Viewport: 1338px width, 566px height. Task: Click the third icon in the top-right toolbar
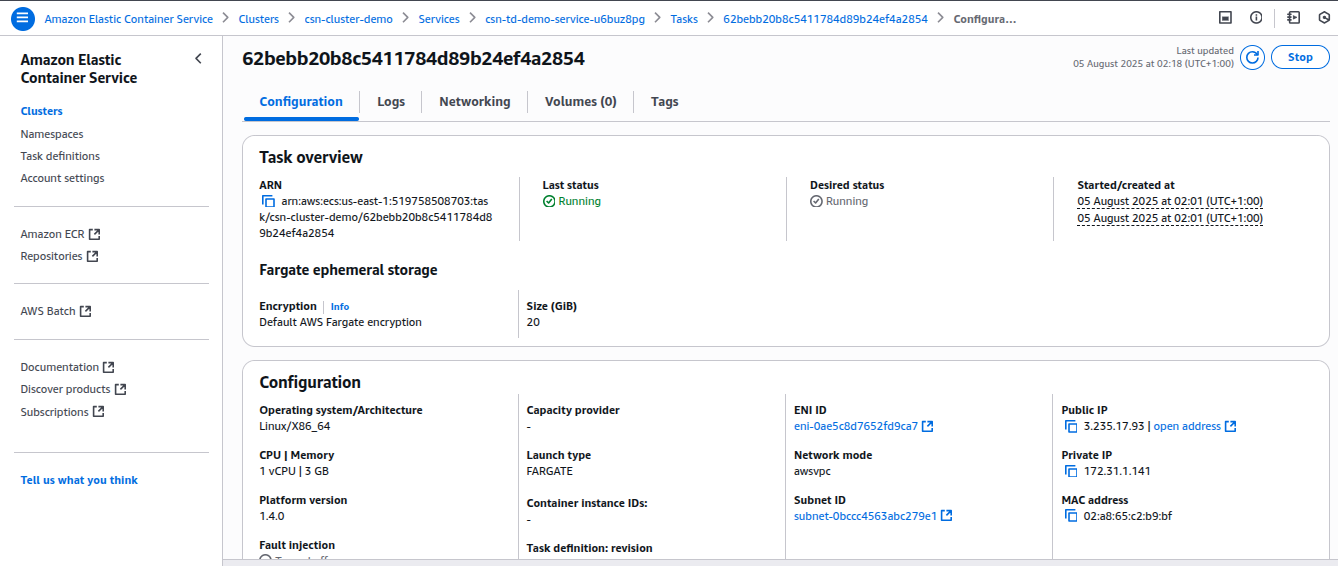pyautogui.click(x=1293, y=18)
